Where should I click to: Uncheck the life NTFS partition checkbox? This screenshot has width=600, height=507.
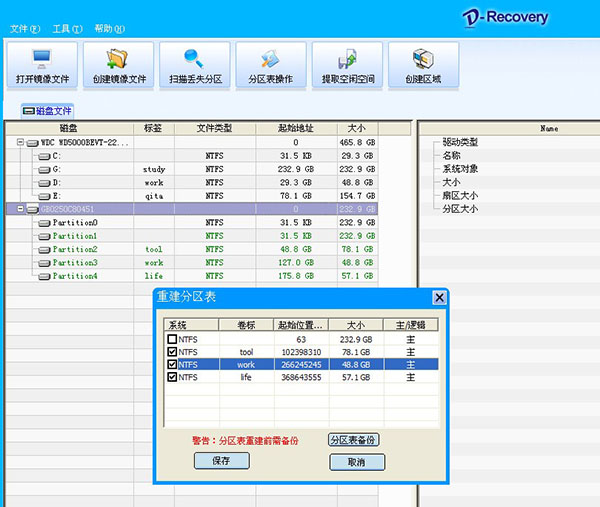174,378
